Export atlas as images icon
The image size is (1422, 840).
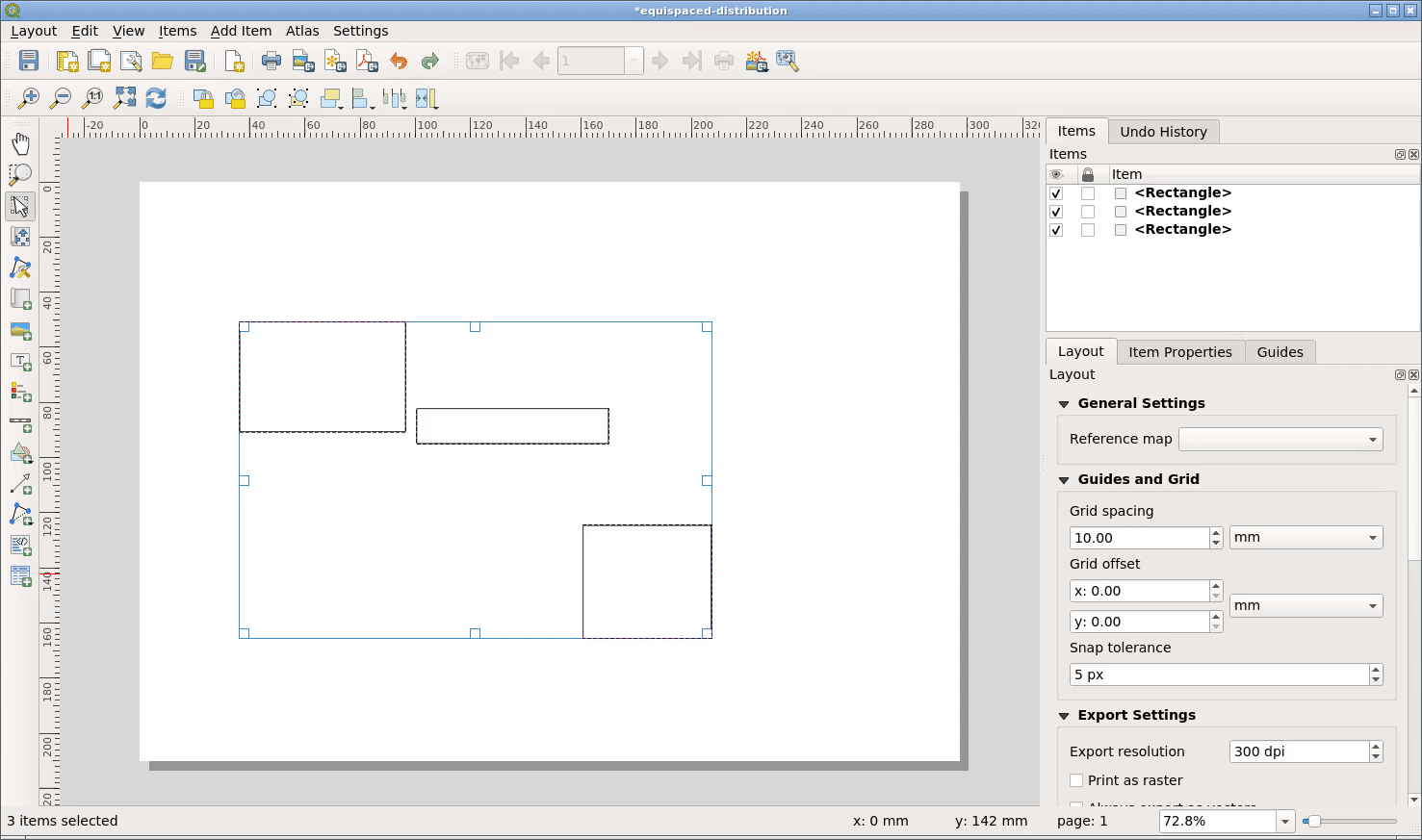756,61
